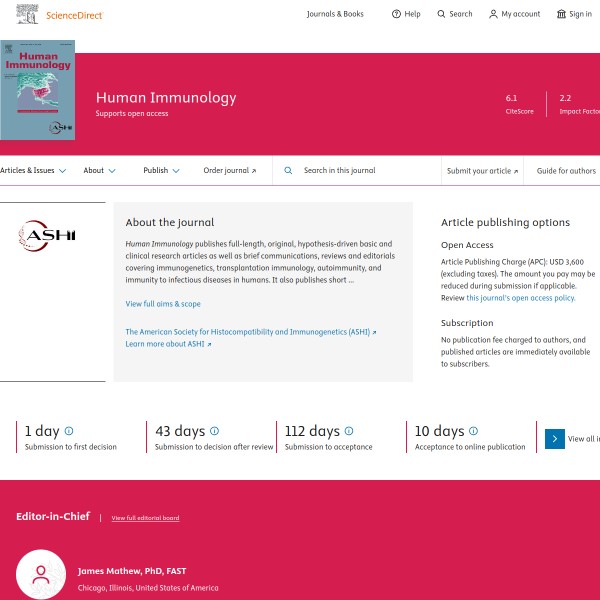Image resolution: width=600 pixels, height=600 pixels.
Task: Expand the Articles & Issues dropdown
Action: [x=33, y=171]
